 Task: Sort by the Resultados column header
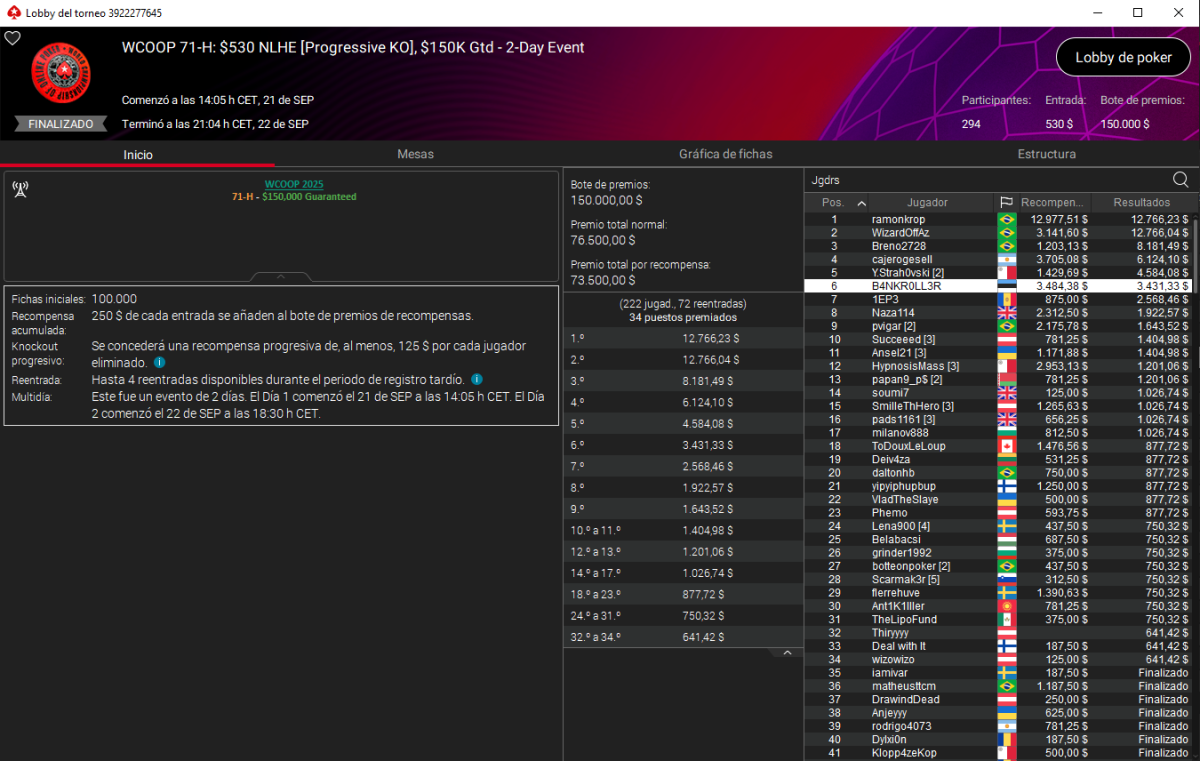(x=1141, y=202)
